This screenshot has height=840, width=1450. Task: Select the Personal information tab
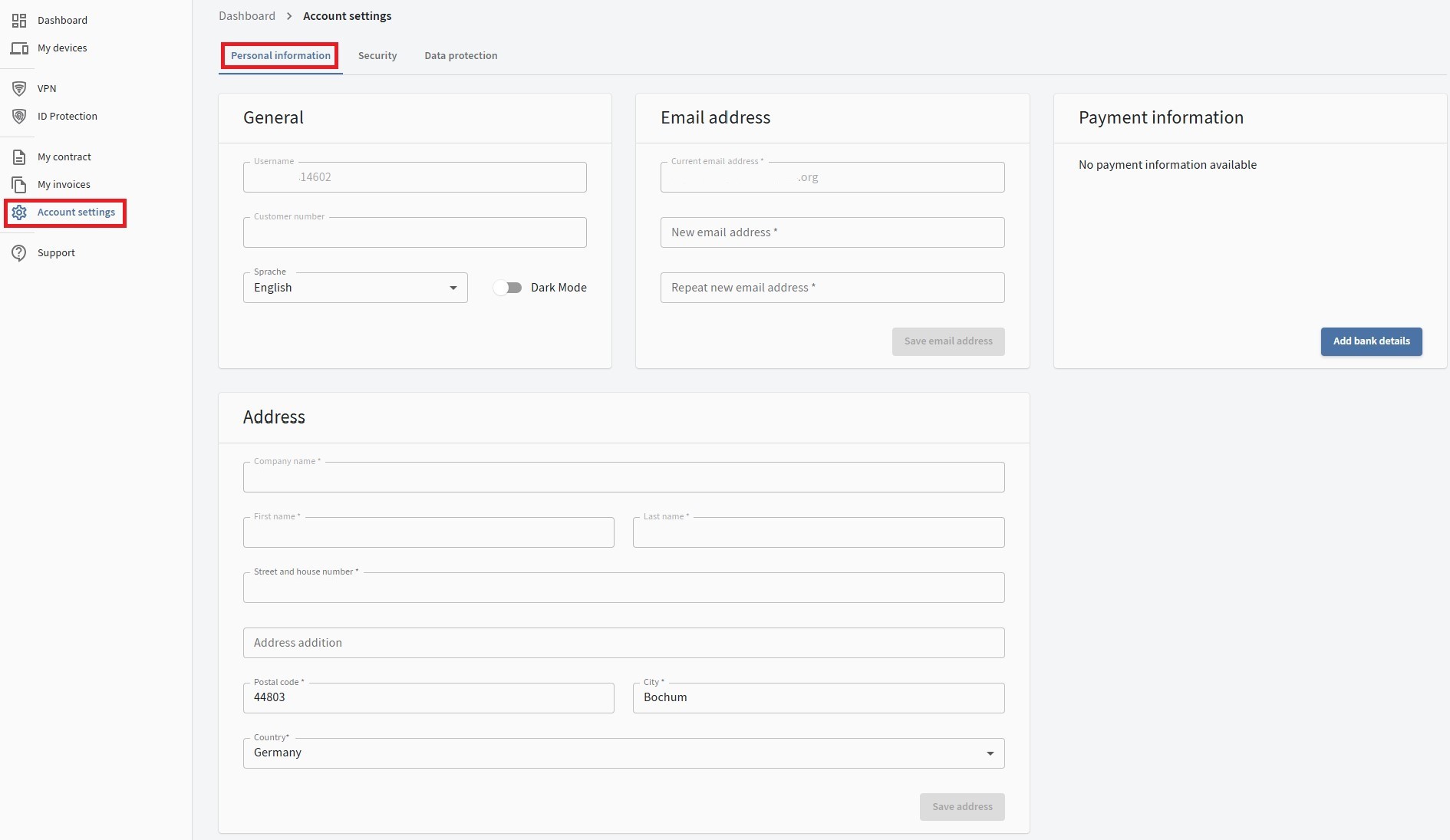pos(280,56)
